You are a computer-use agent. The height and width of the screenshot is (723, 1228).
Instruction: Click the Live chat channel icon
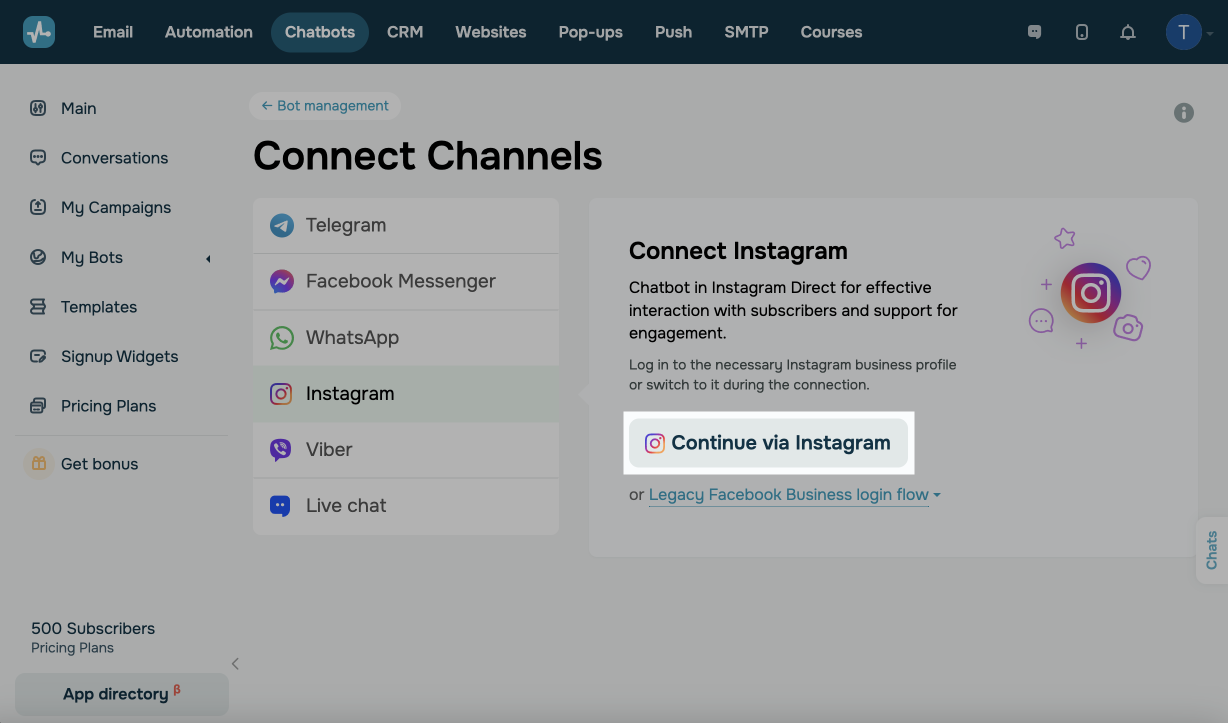(282, 506)
